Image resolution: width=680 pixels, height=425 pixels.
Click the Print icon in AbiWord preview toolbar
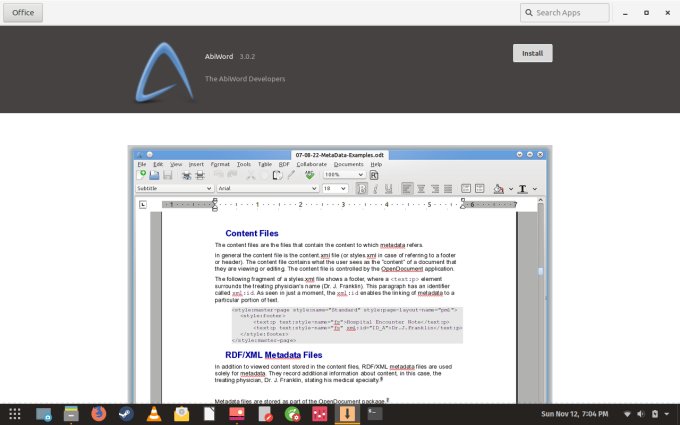coord(200,175)
